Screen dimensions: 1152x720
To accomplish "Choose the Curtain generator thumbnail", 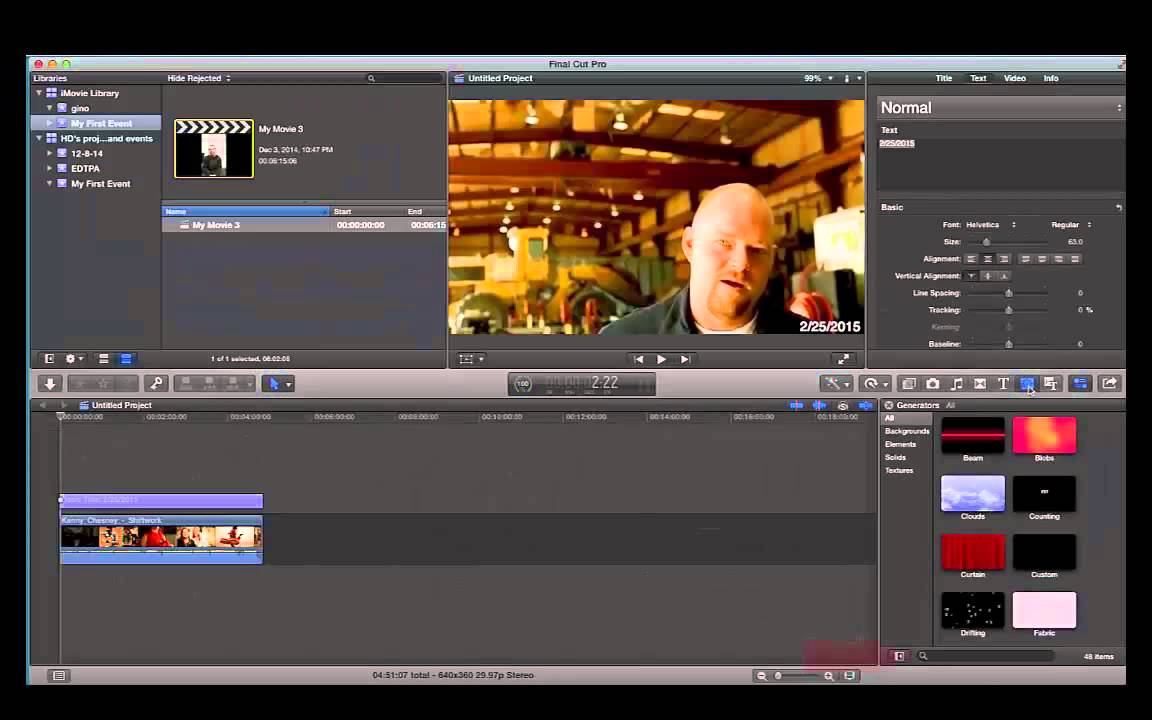I will tap(973, 551).
